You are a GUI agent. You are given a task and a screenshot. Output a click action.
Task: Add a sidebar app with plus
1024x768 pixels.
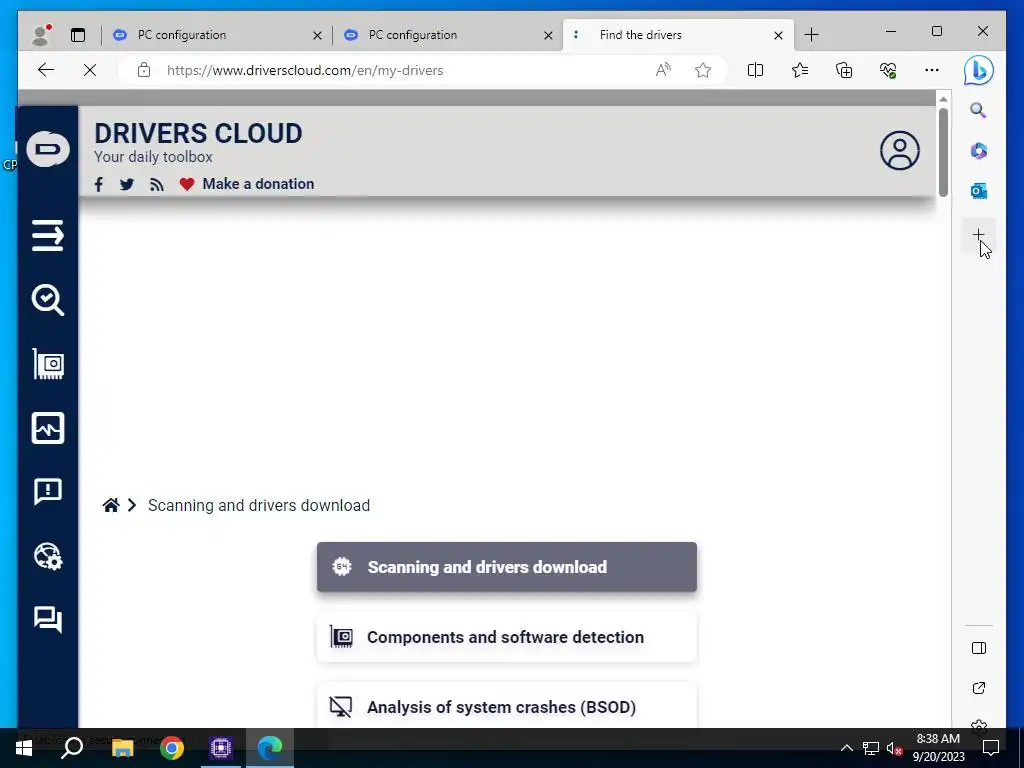(x=978, y=234)
